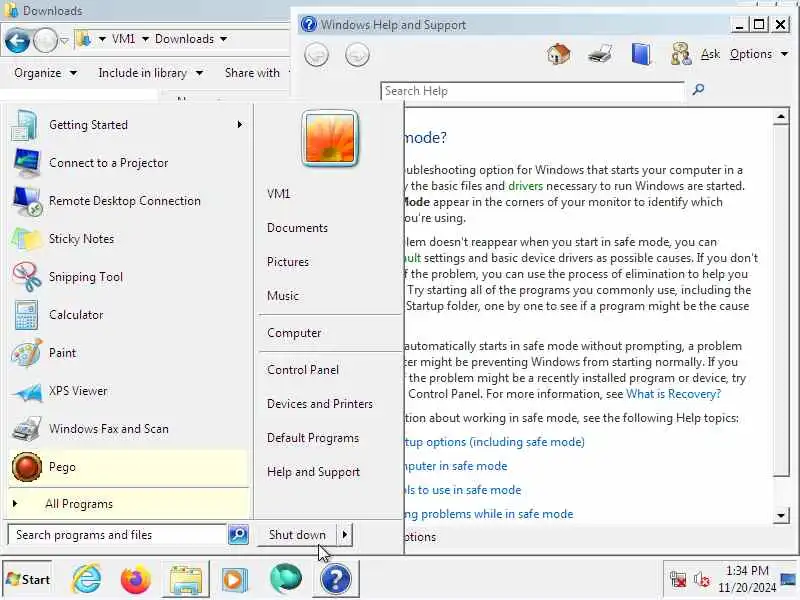Image resolution: width=800 pixels, height=600 pixels.
Task: Open Remote Desktop Connection
Action: click(x=128, y=201)
